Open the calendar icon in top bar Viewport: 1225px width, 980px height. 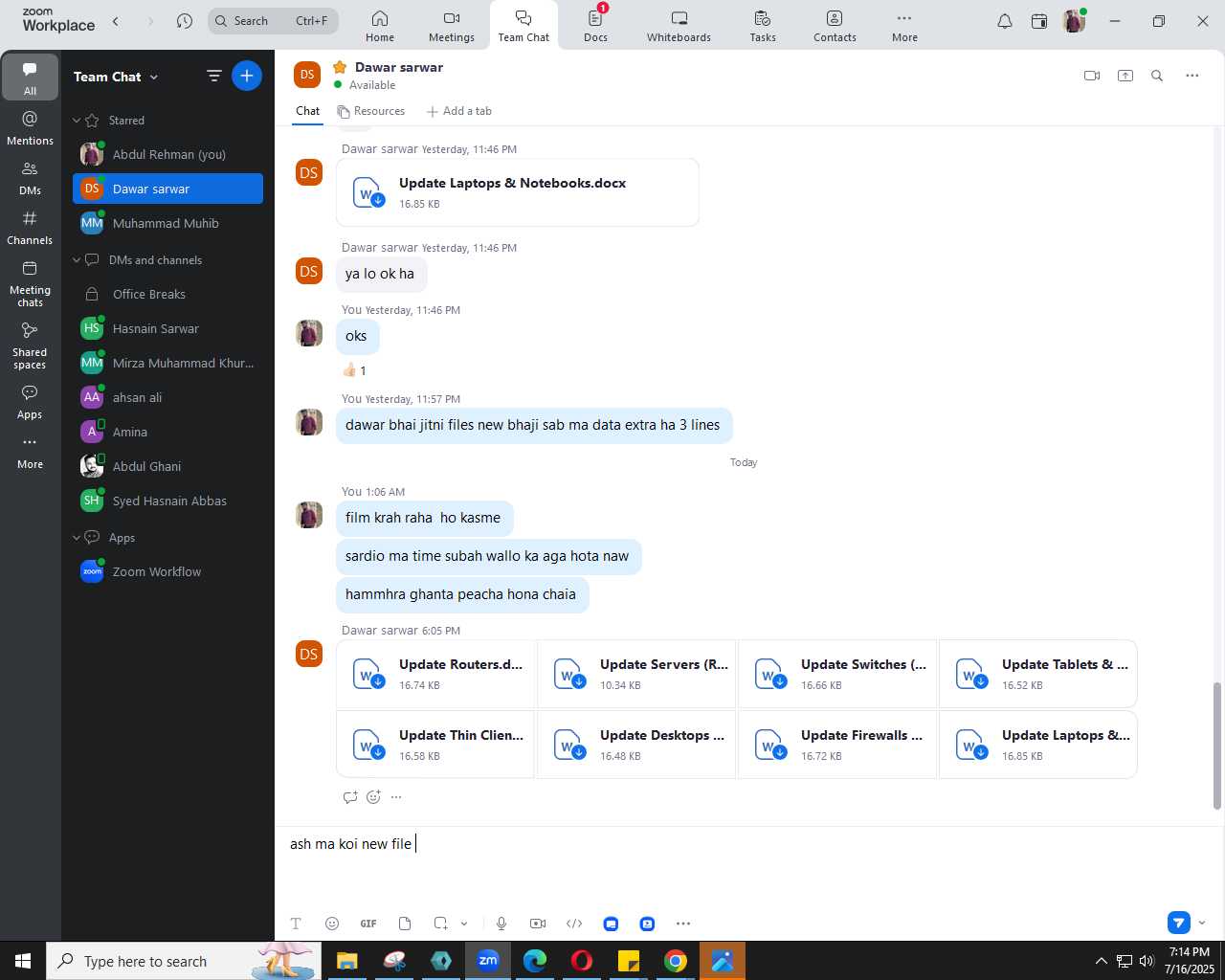[1039, 21]
